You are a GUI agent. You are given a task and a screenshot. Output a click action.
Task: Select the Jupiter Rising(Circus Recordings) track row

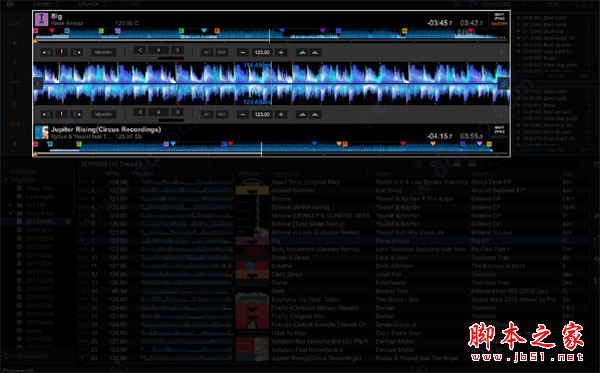pos(333,358)
